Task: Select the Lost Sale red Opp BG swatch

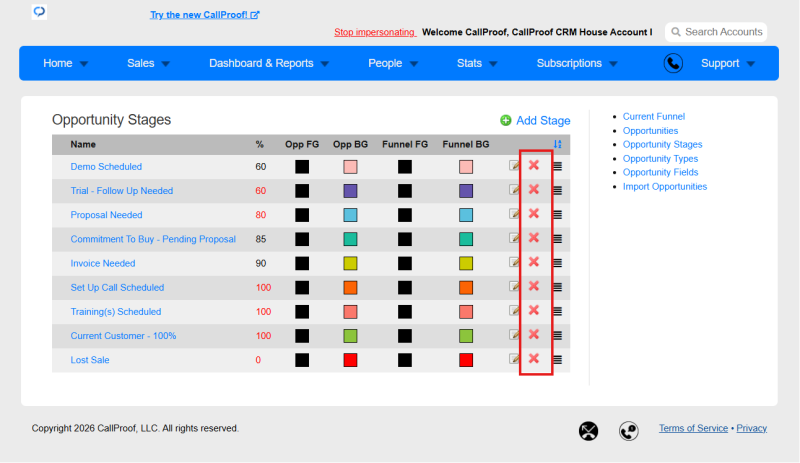Action: pos(350,360)
